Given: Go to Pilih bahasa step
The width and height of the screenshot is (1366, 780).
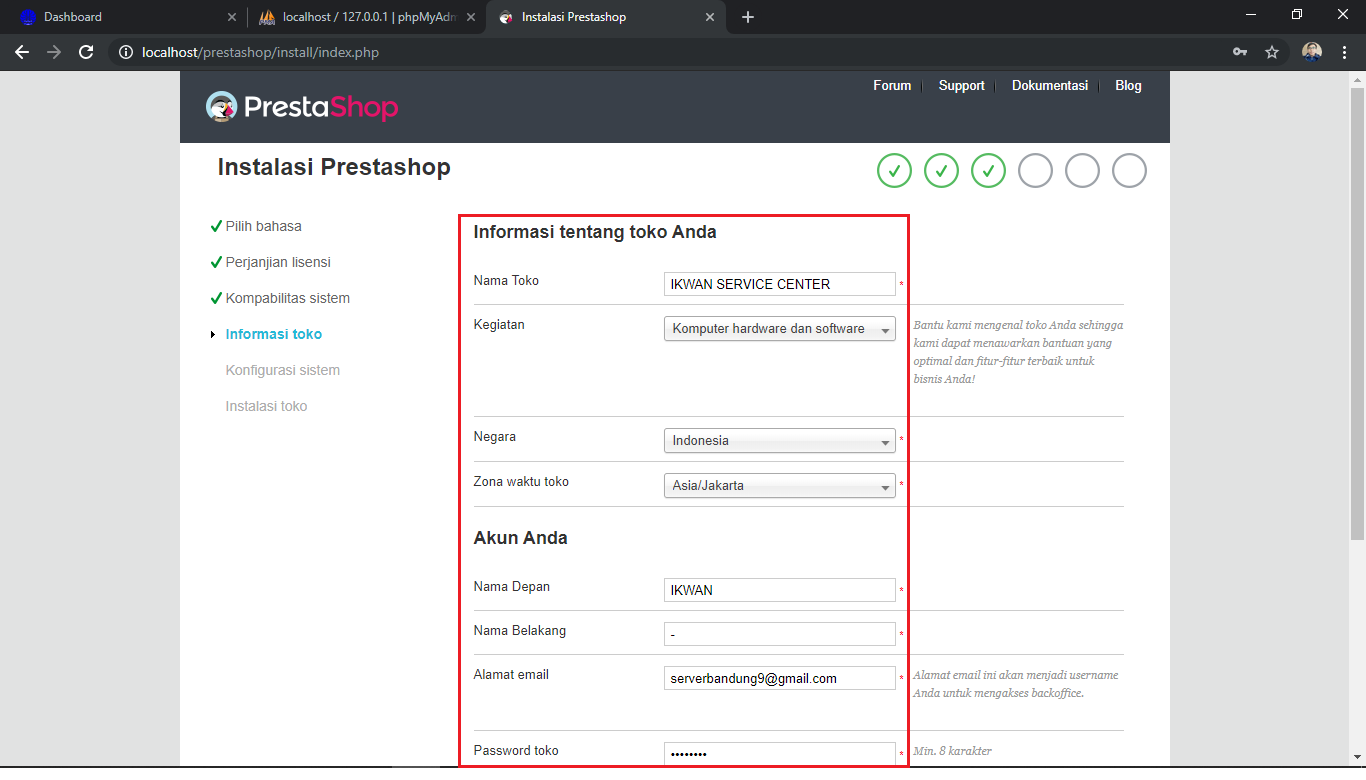Looking at the screenshot, I should click(x=263, y=226).
